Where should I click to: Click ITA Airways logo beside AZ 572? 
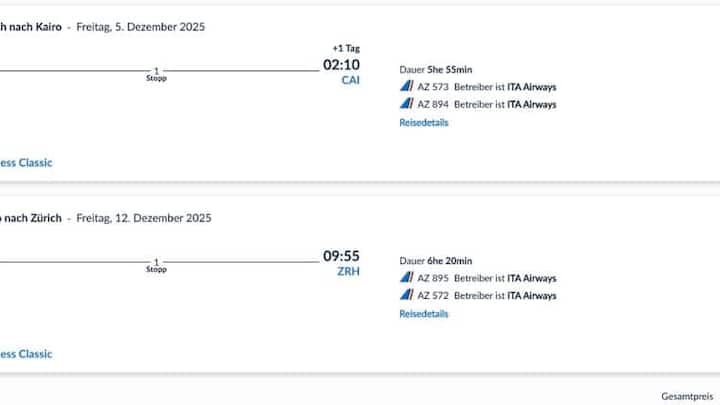pyautogui.click(x=406, y=295)
